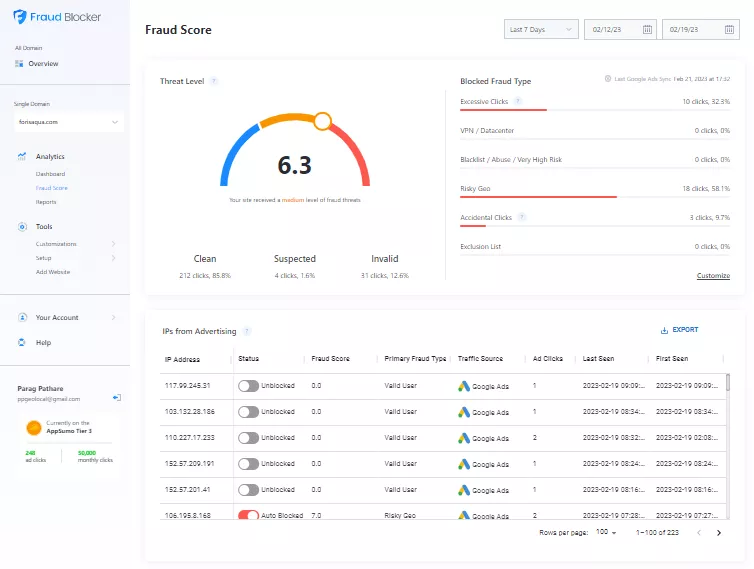
Task: Open the calendar icon for 02/12/23
Action: 647,29
